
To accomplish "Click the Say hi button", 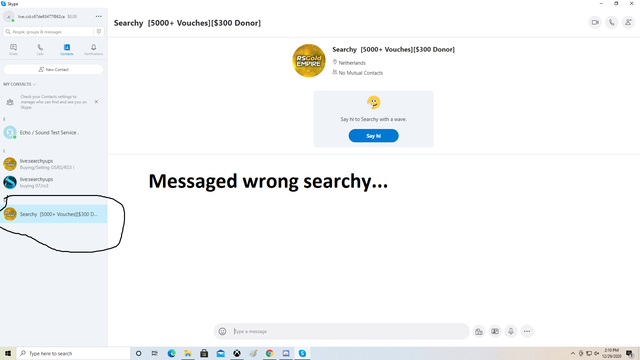I will pos(373,136).
